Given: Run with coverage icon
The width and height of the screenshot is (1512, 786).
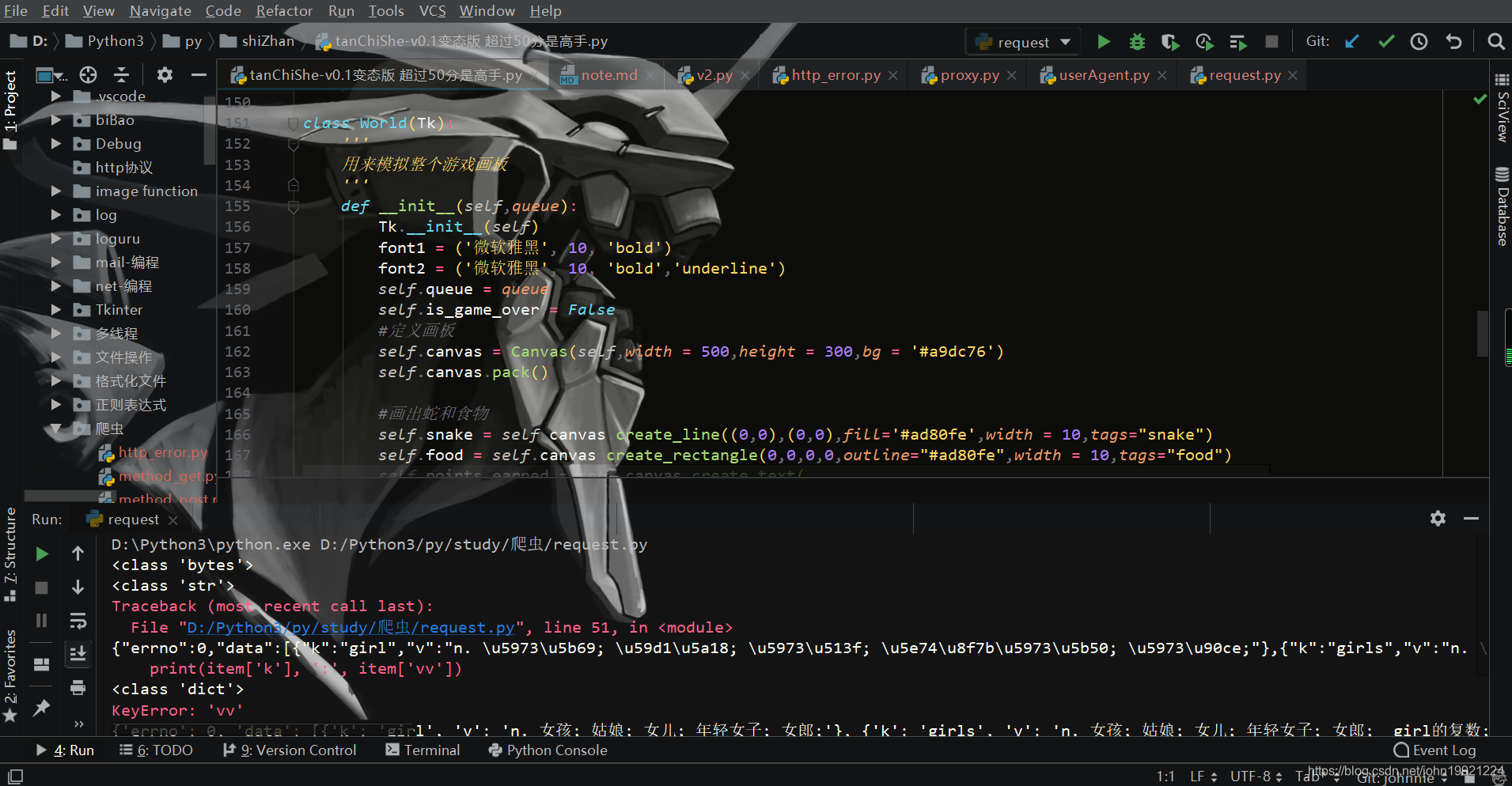Looking at the screenshot, I should (1170, 42).
